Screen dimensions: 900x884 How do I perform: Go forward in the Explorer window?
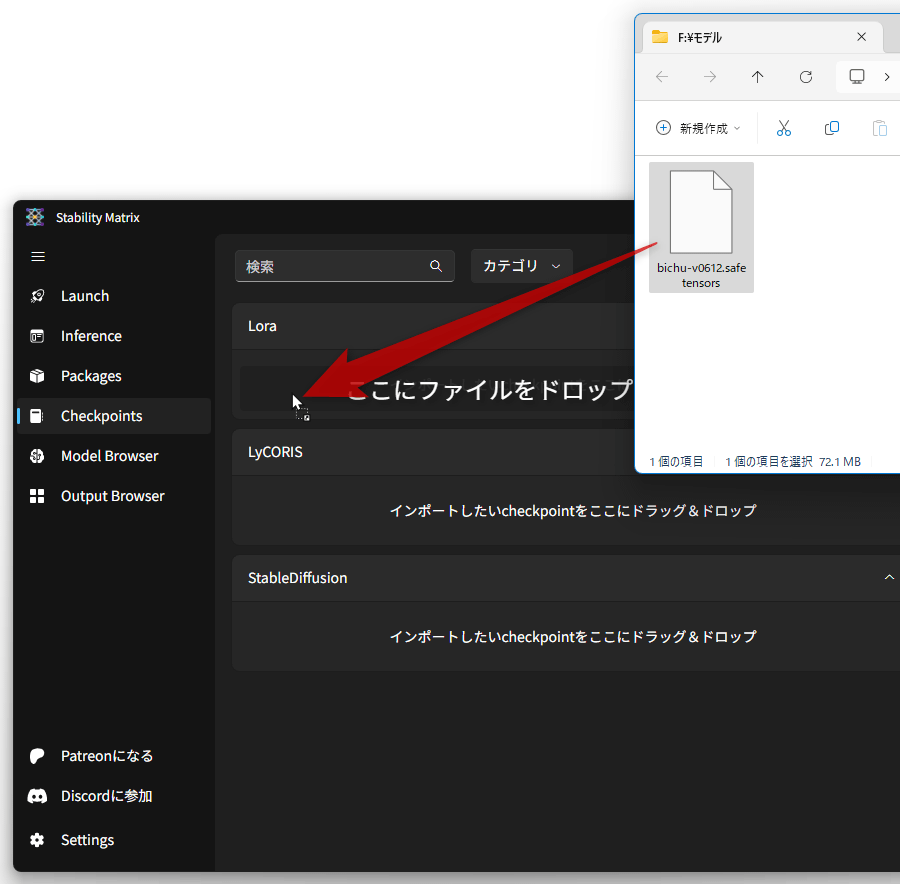click(710, 77)
